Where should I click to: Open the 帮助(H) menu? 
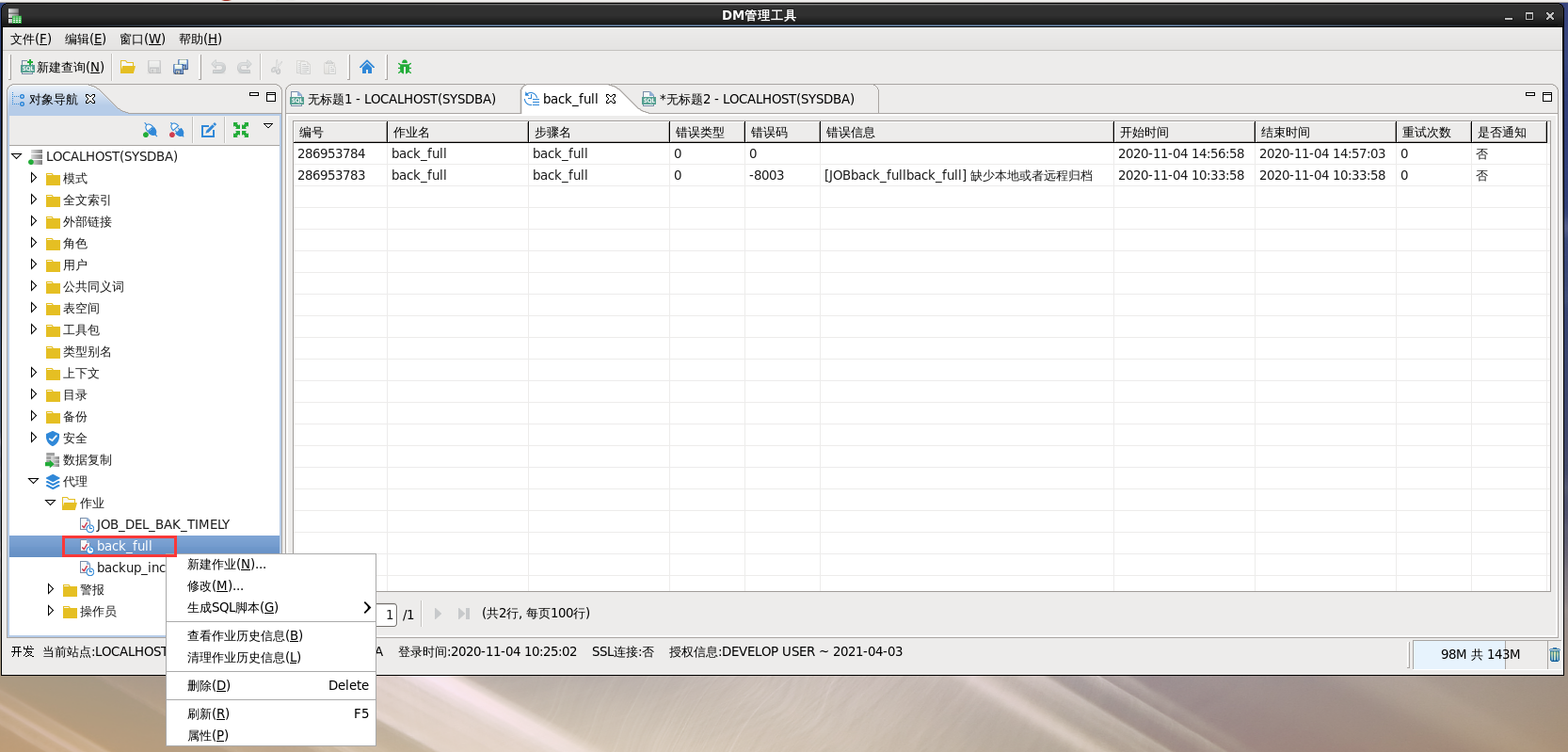pos(200,39)
